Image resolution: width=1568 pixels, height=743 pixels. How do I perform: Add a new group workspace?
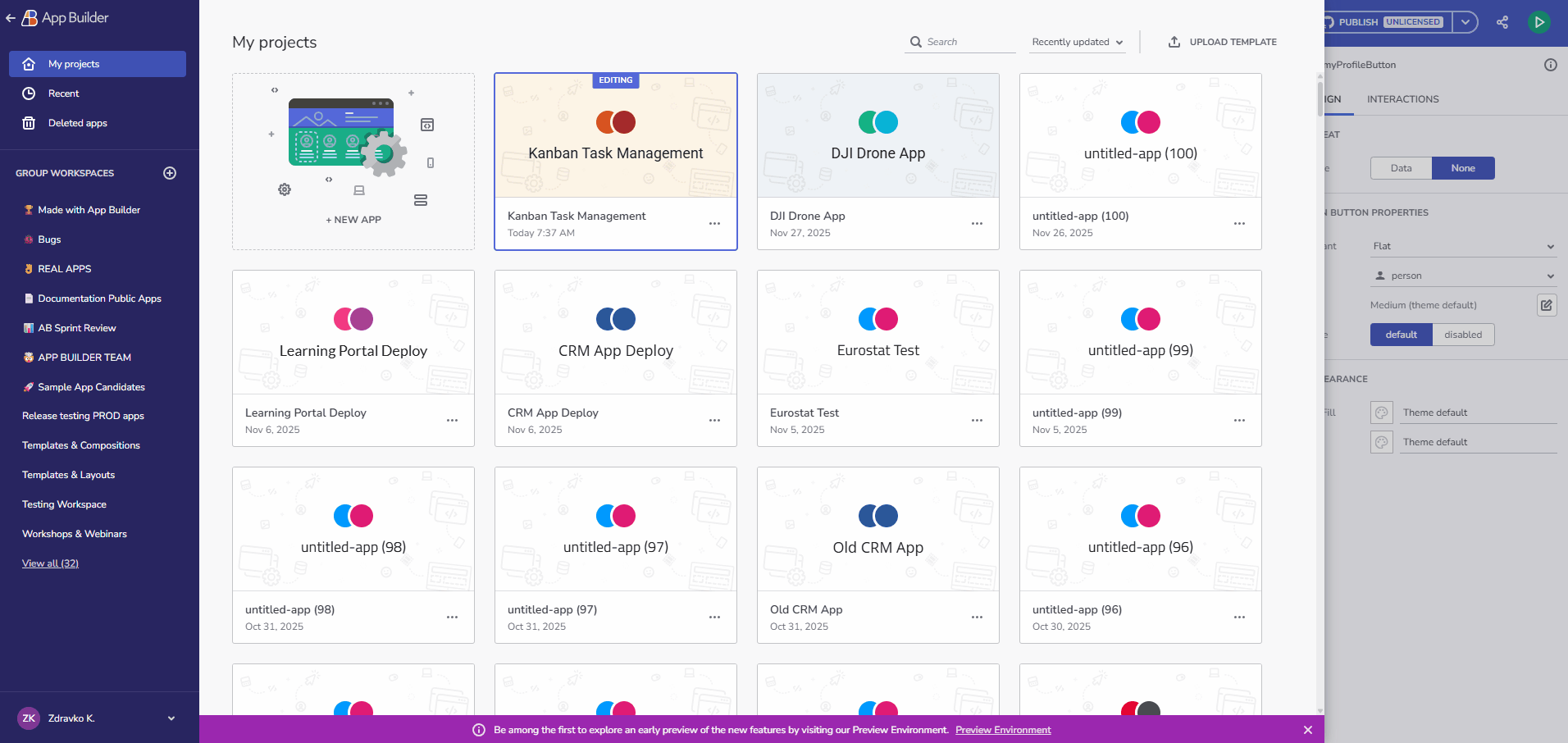click(x=170, y=173)
